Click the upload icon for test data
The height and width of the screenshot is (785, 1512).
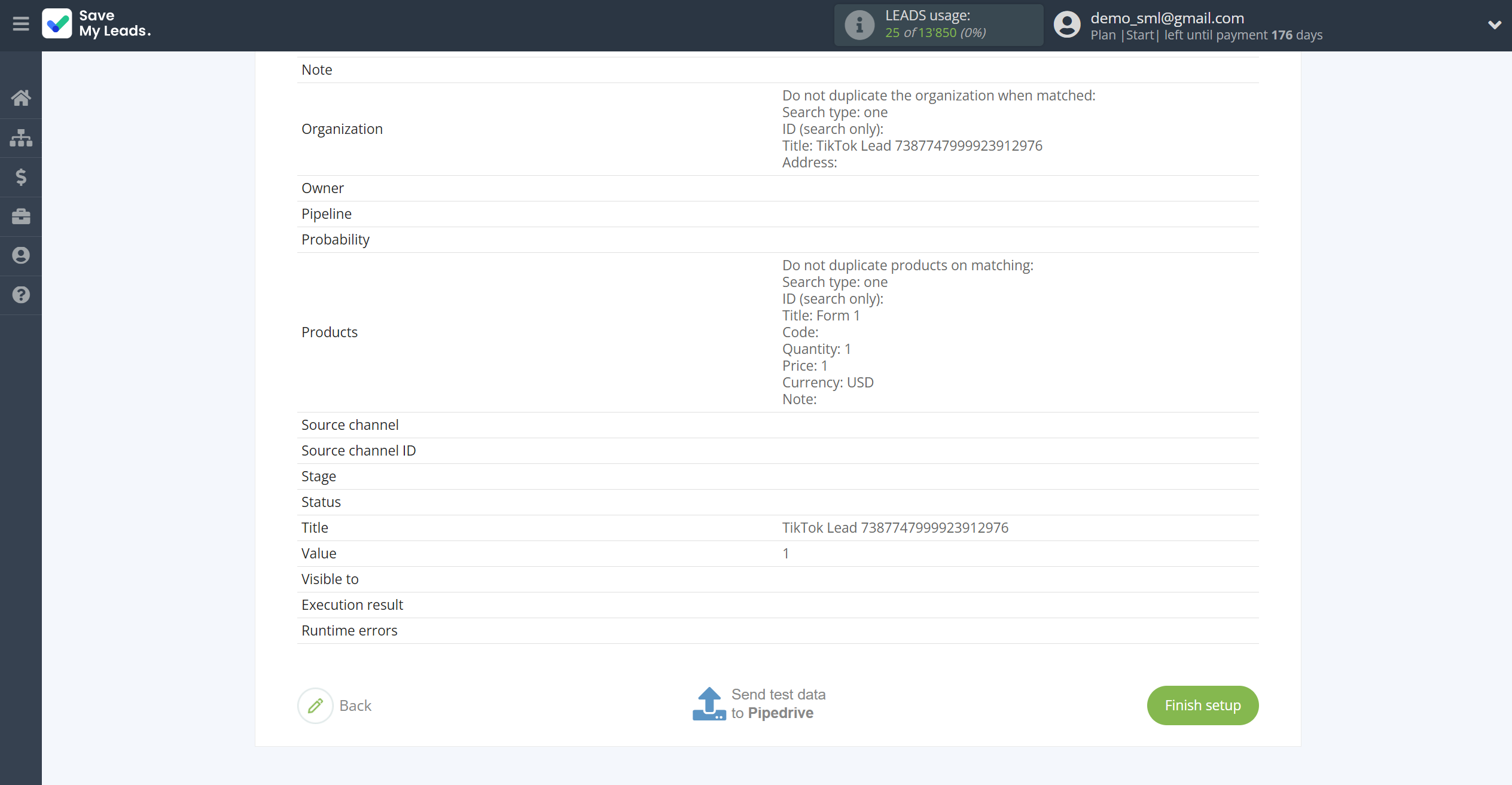pos(709,704)
